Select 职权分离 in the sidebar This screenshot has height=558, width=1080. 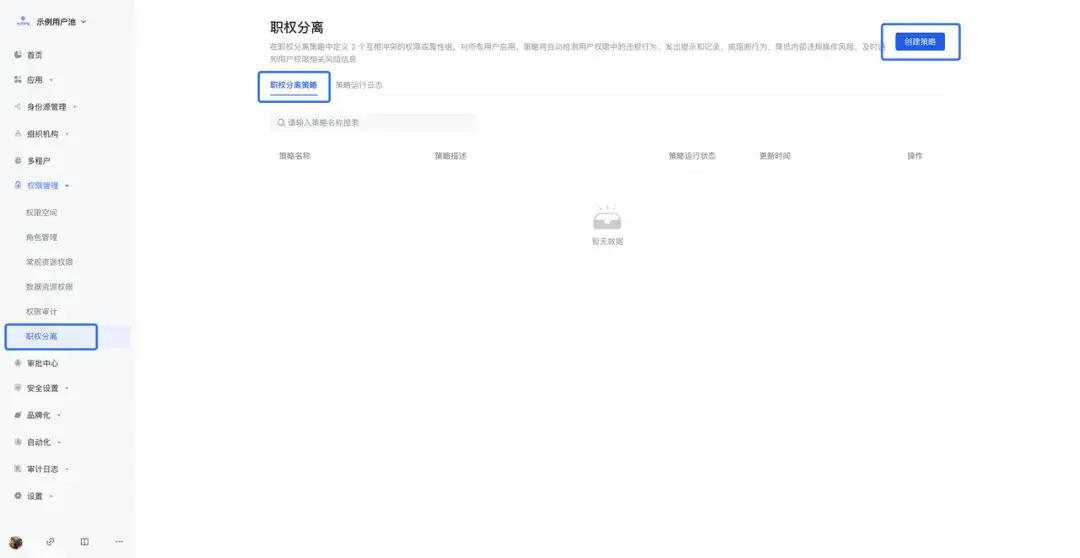click(x=41, y=337)
